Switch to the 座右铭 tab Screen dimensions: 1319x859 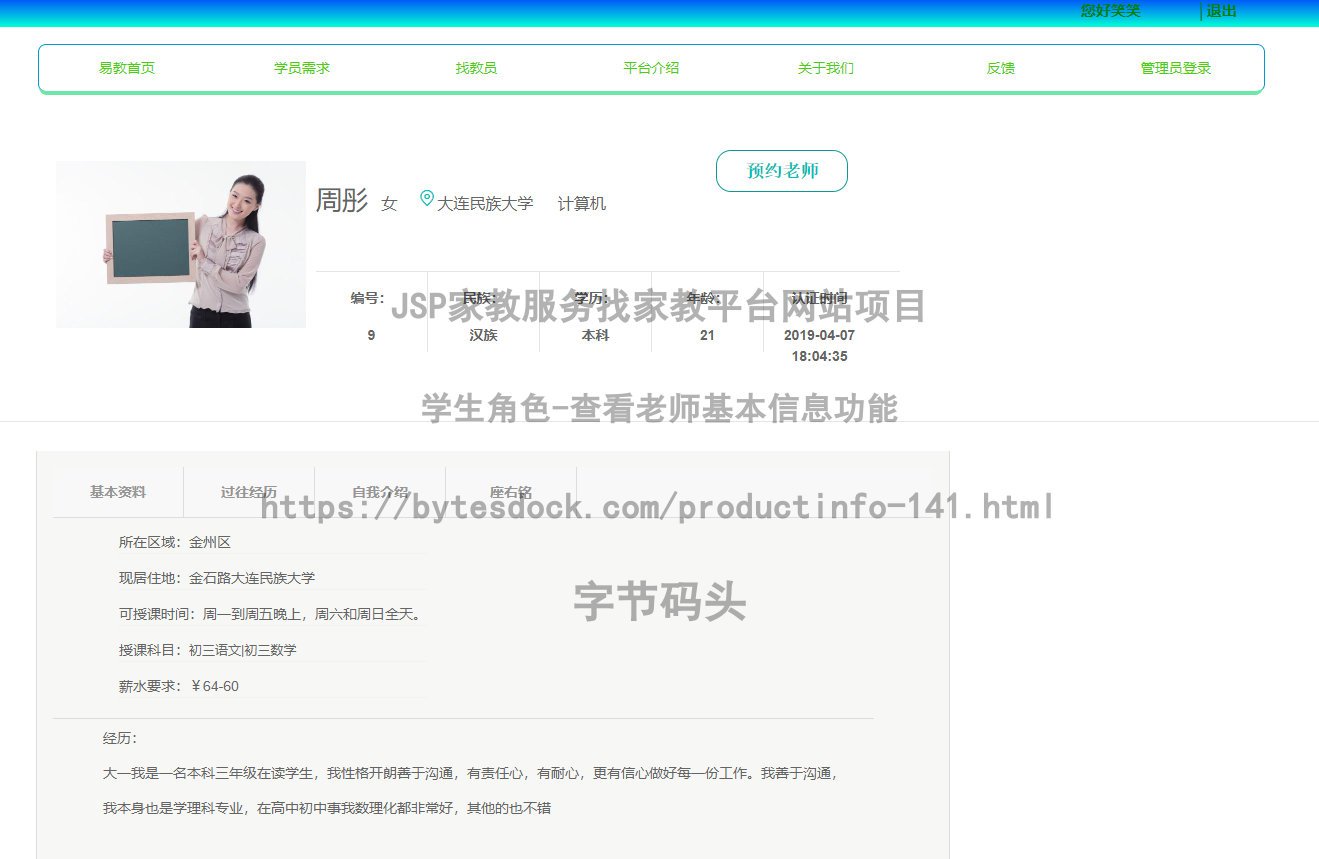click(x=511, y=491)
